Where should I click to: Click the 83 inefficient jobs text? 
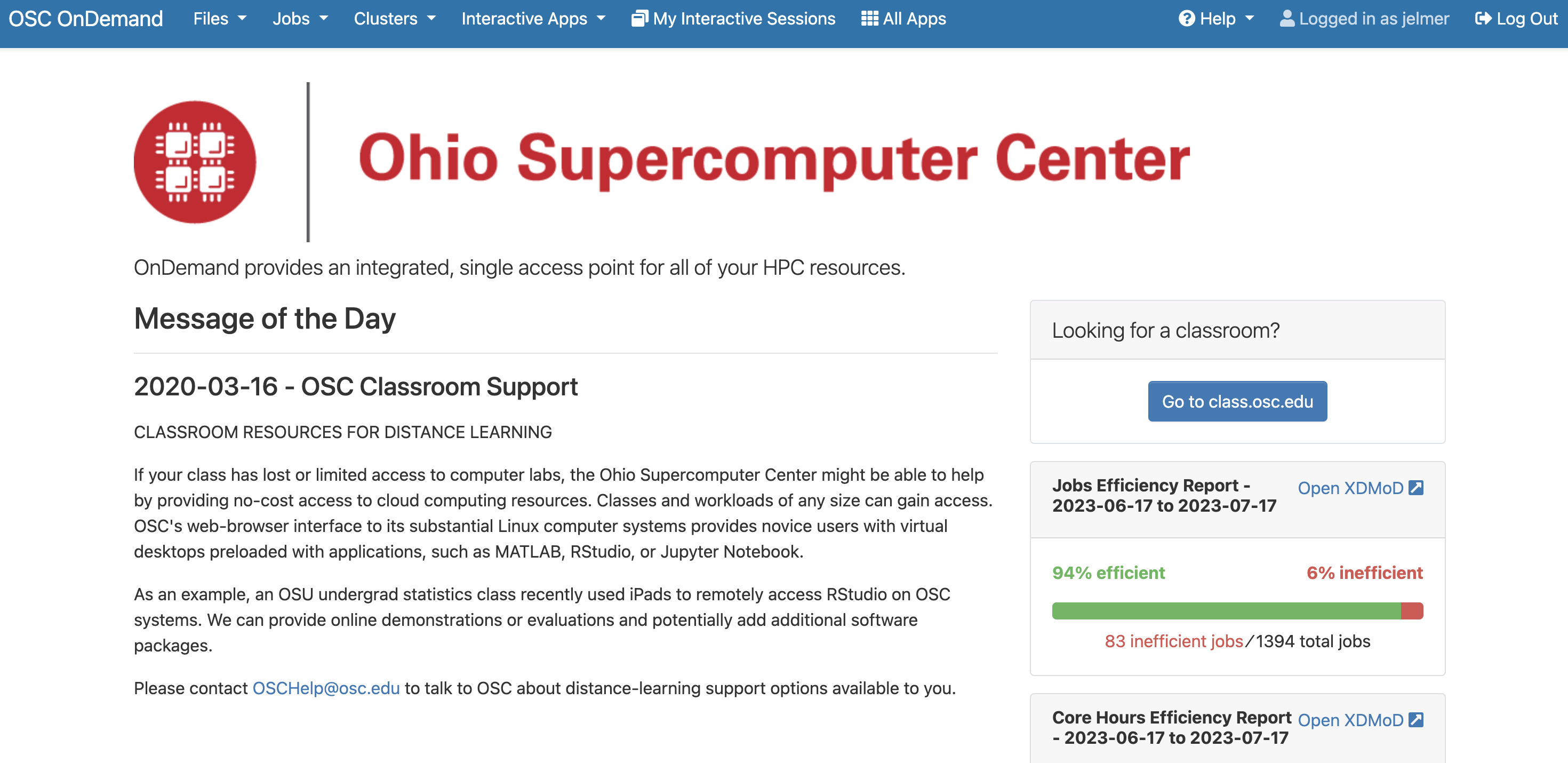tap(1173, 641)
